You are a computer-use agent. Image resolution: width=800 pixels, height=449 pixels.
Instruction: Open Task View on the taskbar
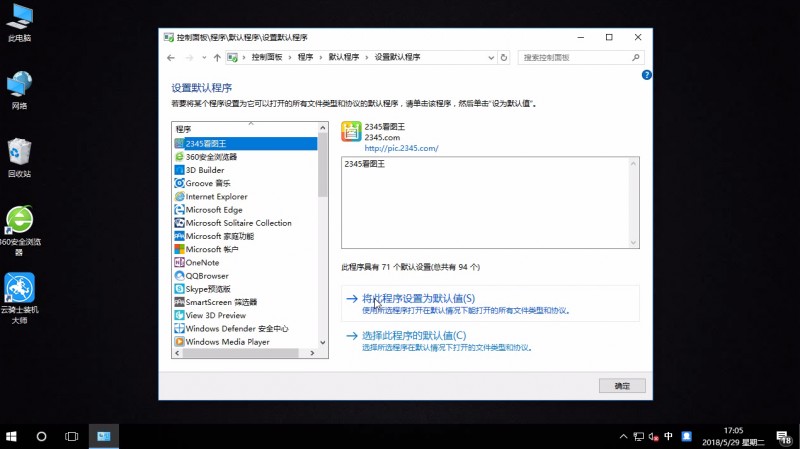click(71, 437)
